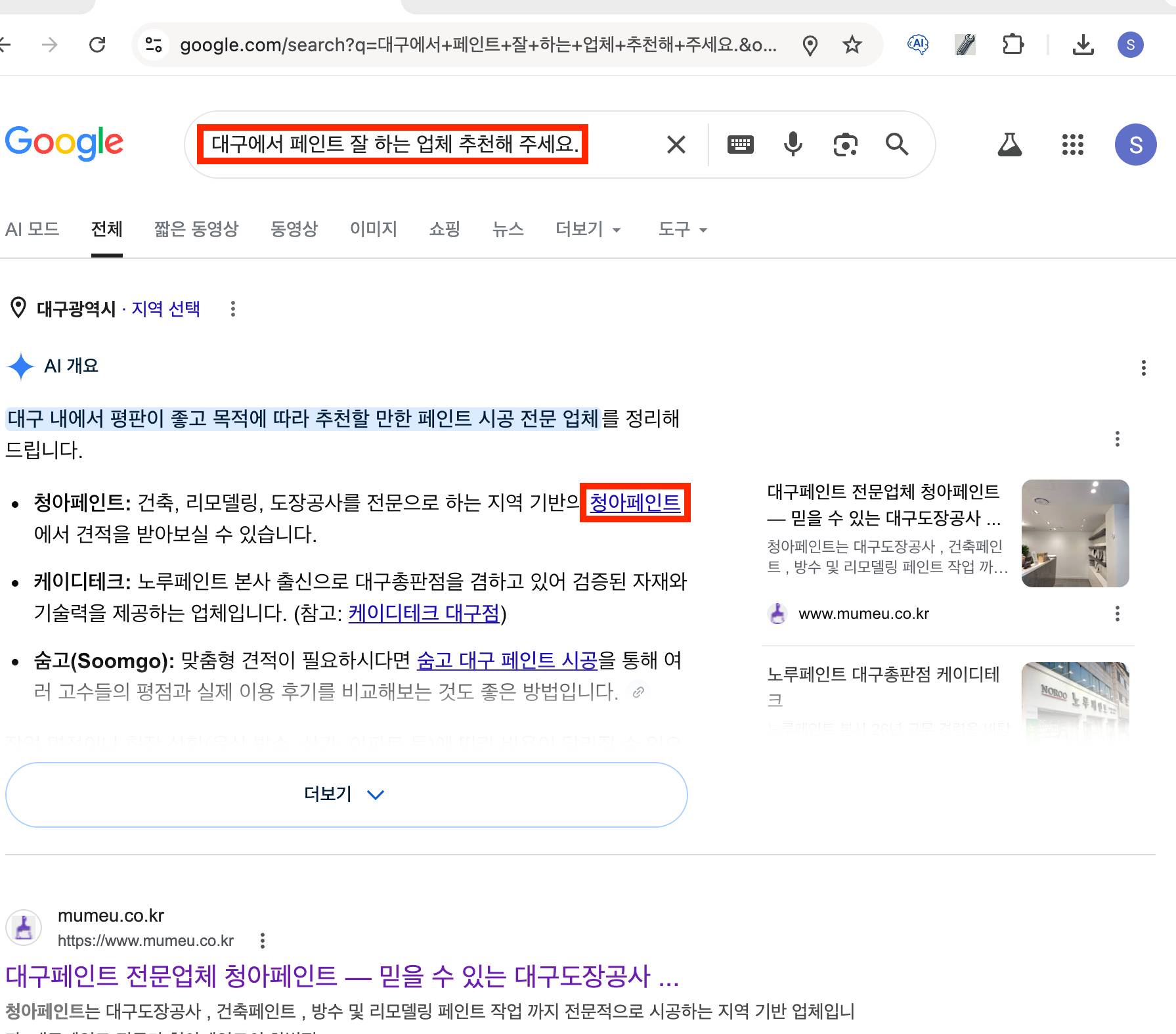Open the Extensions puzzle icon
This screenshot has width=1176, height=1034.
(1013, 45)
